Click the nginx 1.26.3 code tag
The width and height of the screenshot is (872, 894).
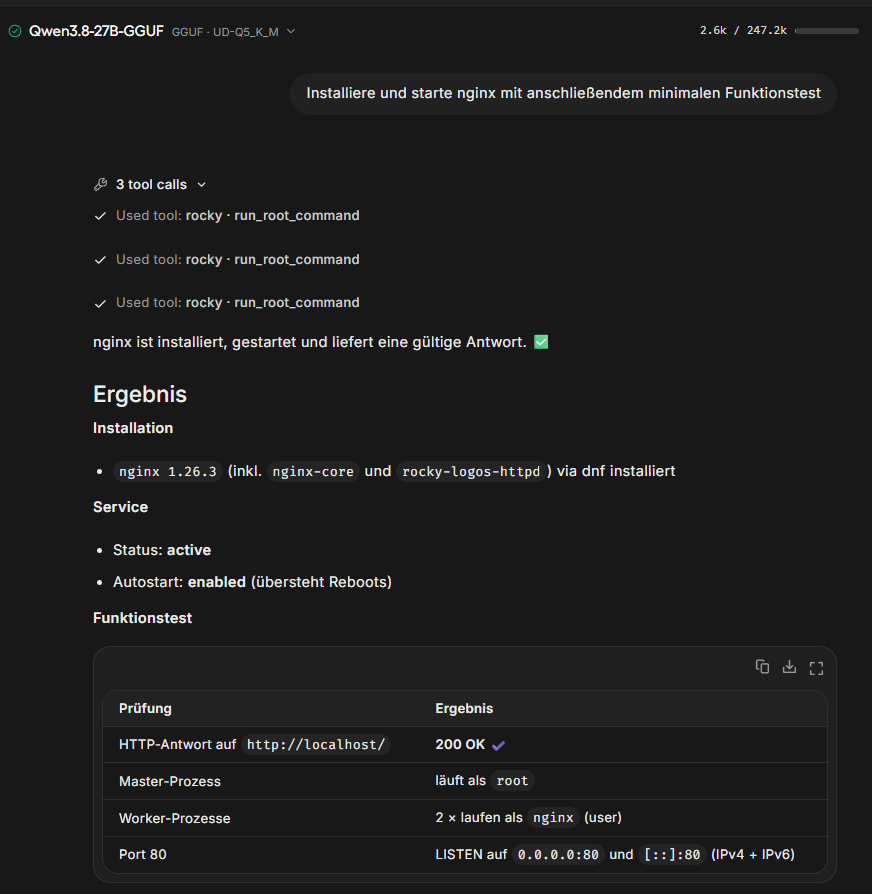[x=168, y=472]
